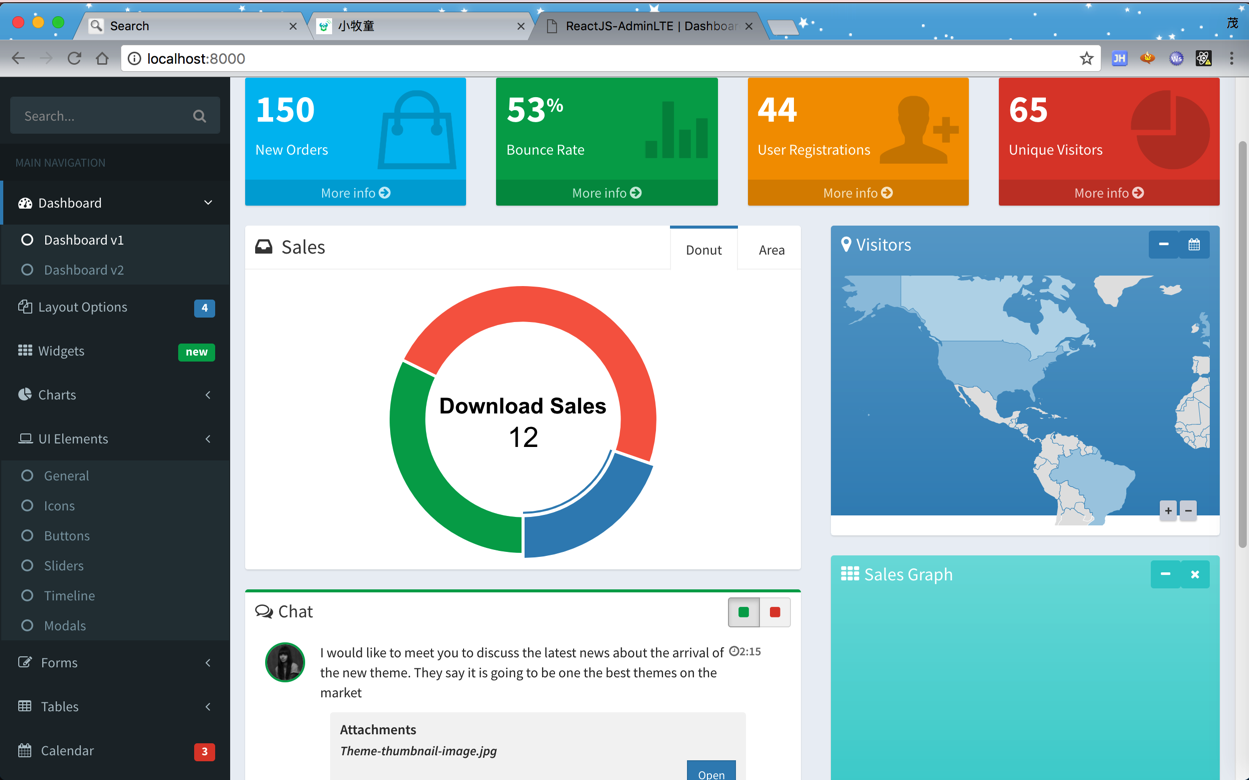Go to browser home page icon
The height and width of the screenshot is (781, 1249).
coord(102,59)
